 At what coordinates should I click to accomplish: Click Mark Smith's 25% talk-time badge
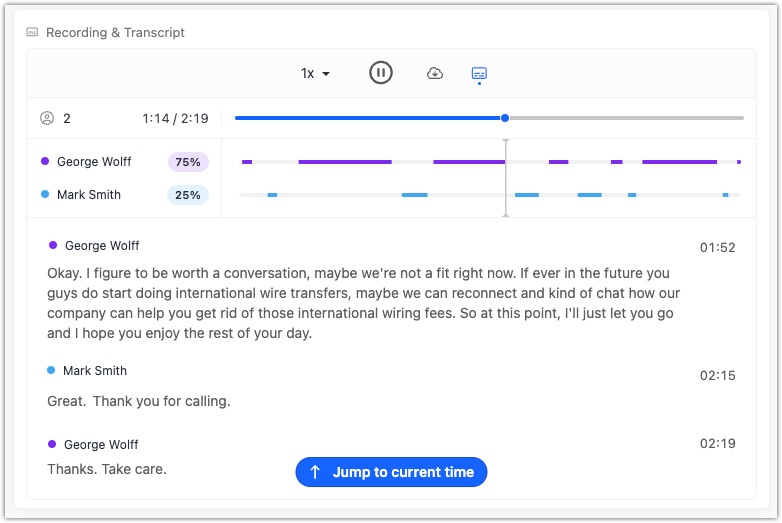(188, 195)
